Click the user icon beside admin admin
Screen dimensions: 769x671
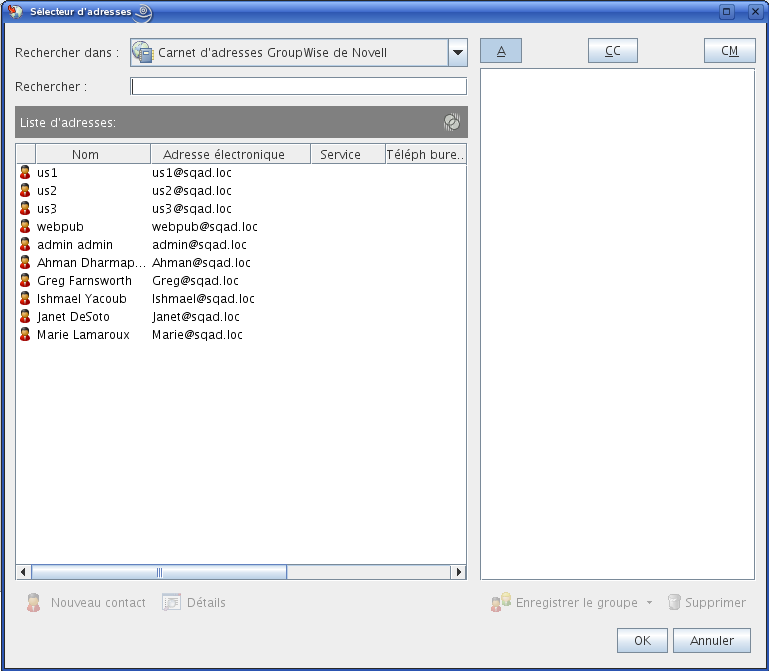(x=25, y=244)
